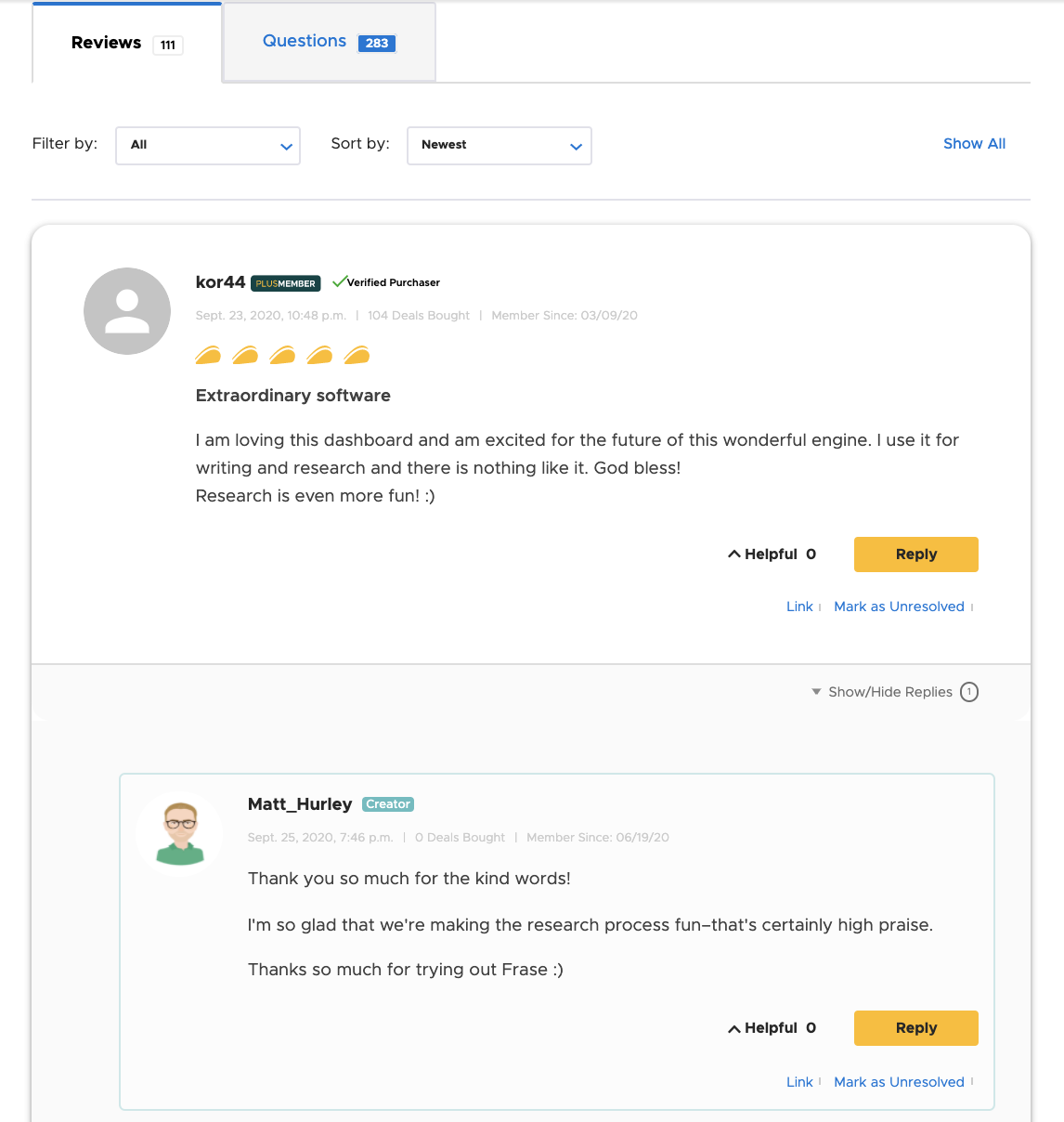This screenshot has height=1122, width=1064.
Task: Select the Reviews tab
Action: click(x=127, y=43)
